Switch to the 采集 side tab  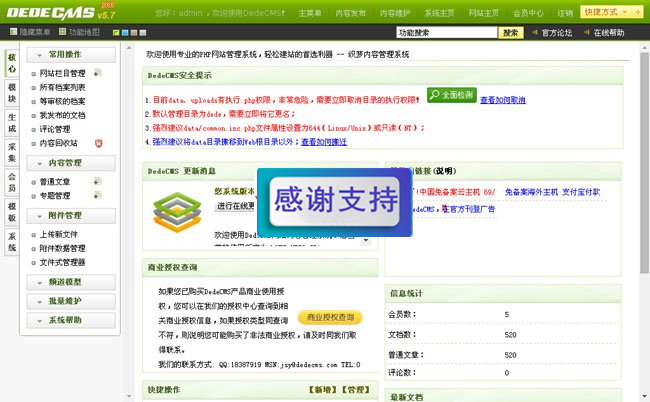pyautogui.click(x=12, y=153)
